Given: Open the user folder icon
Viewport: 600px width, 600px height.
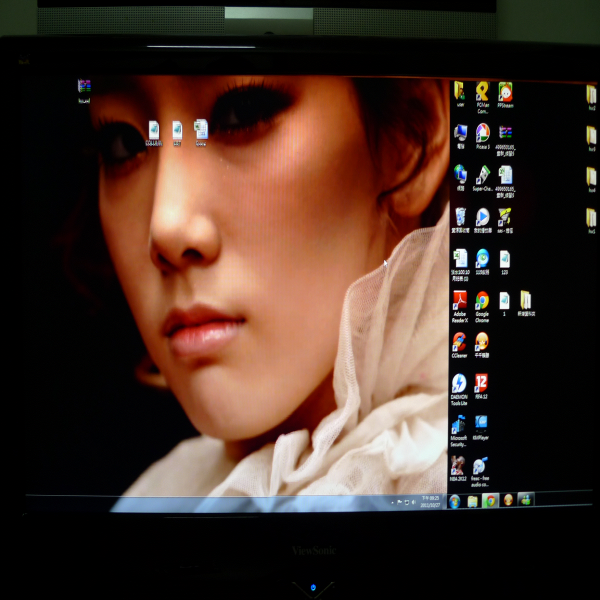Looking at the screenshot, I should coord(460,94).
